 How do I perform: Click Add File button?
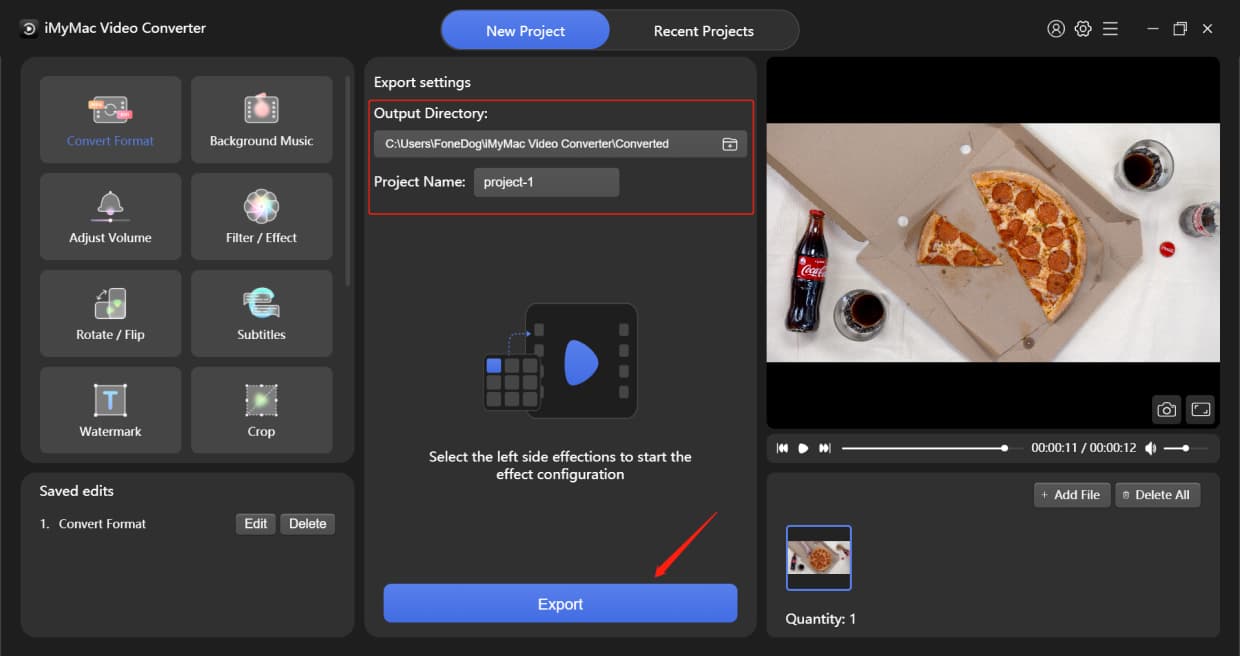pos(1072,495)
